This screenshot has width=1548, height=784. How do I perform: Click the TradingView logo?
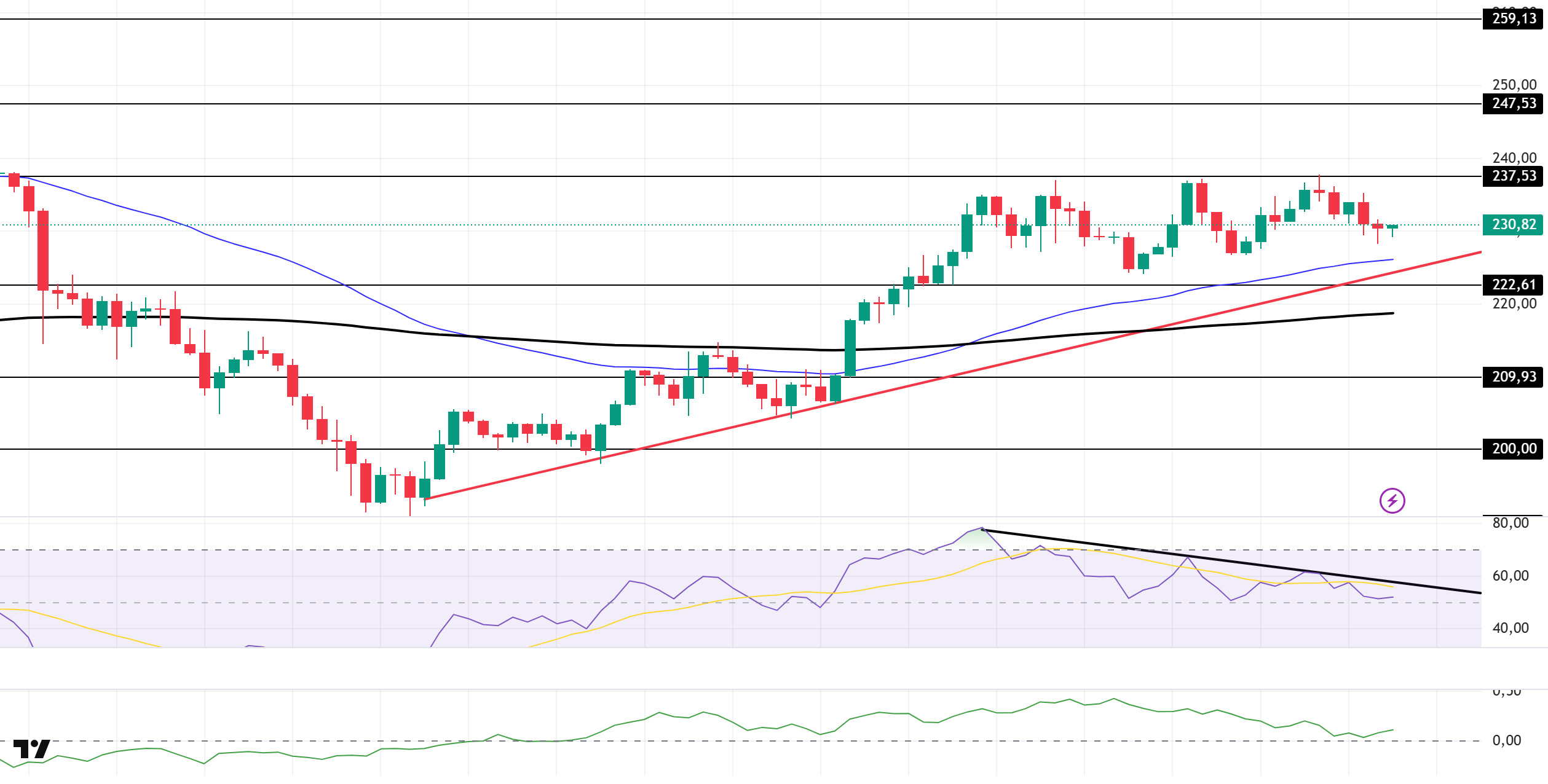31,749
